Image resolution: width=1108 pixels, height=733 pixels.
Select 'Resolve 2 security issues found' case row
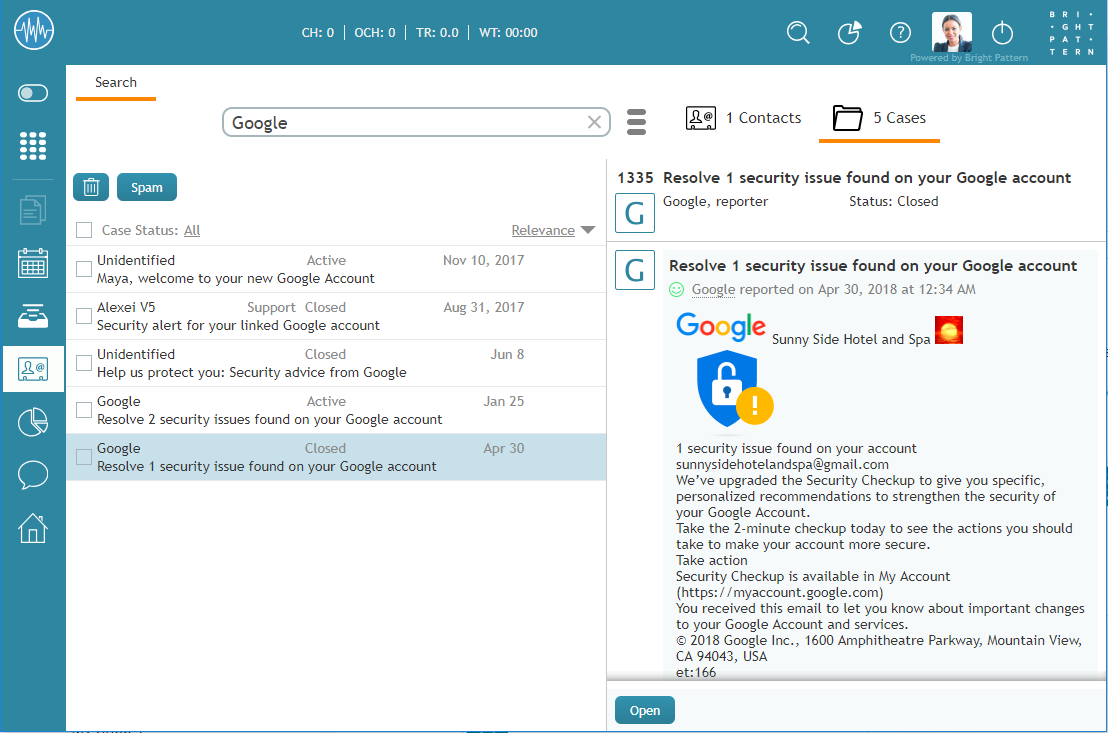336,410
